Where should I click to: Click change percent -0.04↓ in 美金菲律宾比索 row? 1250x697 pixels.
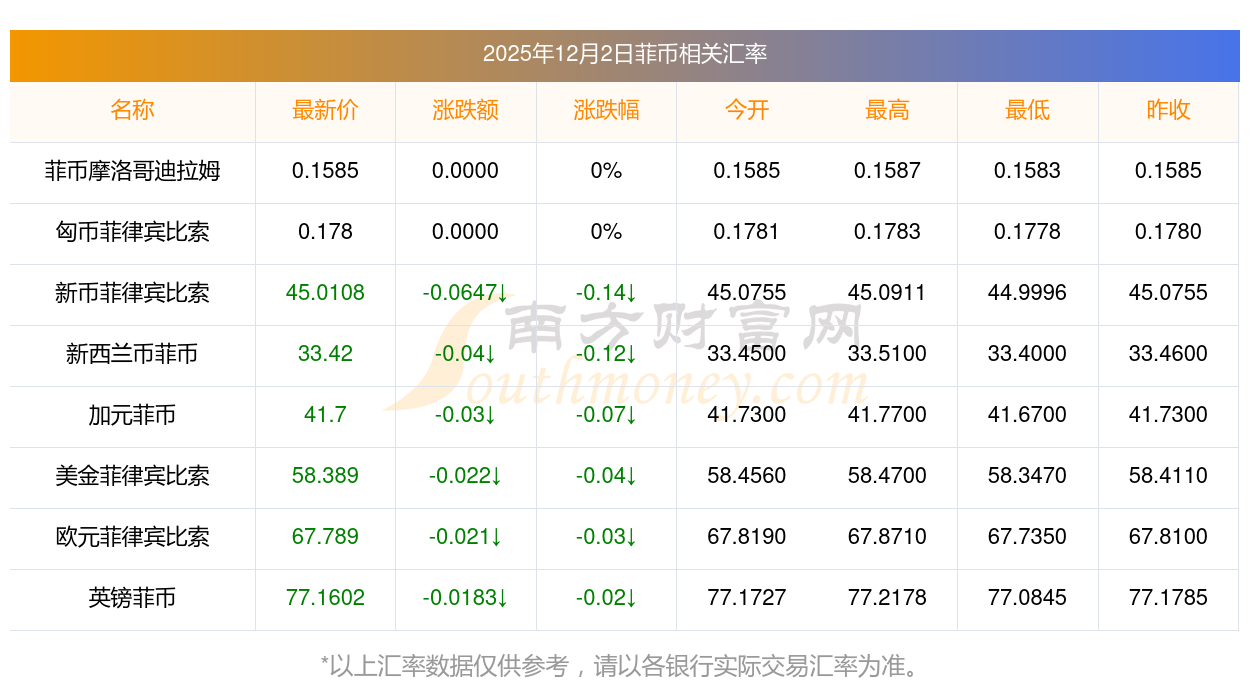pos(606,476)
